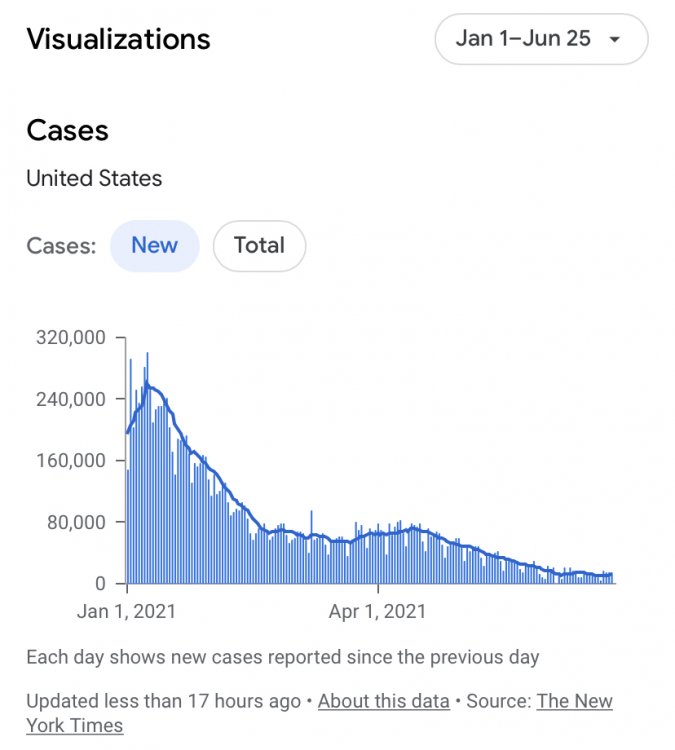The width and height of the screenshot is (675, 750).
Task: Open the About this data link
Action: 384,701
